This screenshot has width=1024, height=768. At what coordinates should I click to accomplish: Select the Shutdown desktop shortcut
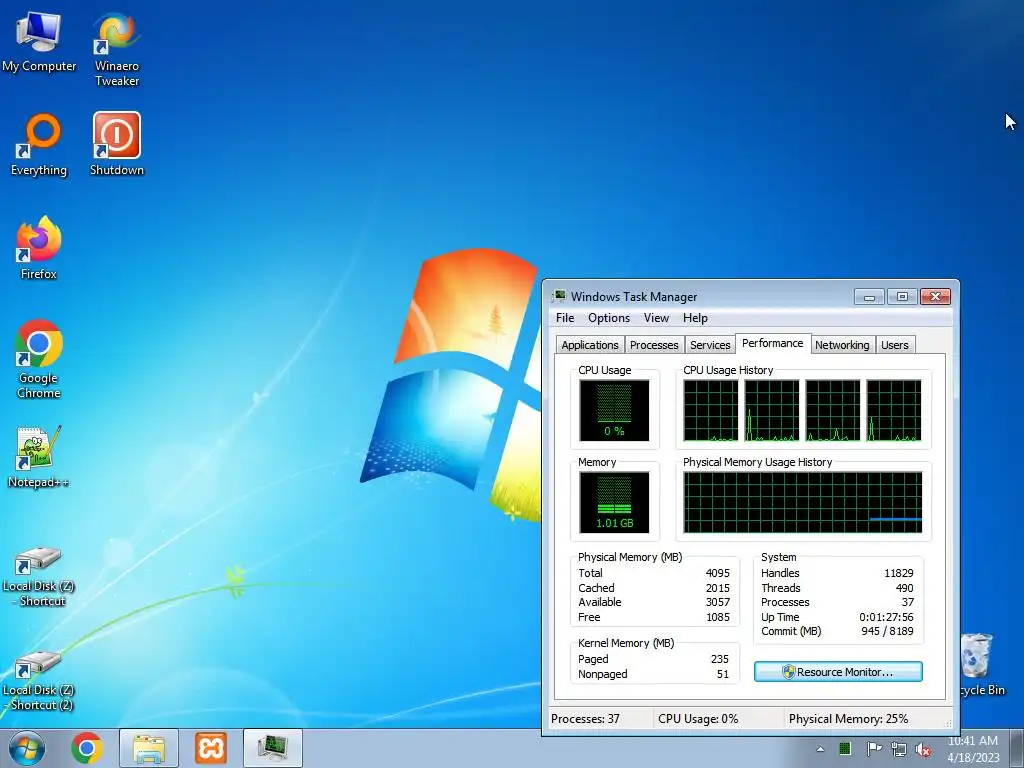pyautogui.click(x=116, y=144)
